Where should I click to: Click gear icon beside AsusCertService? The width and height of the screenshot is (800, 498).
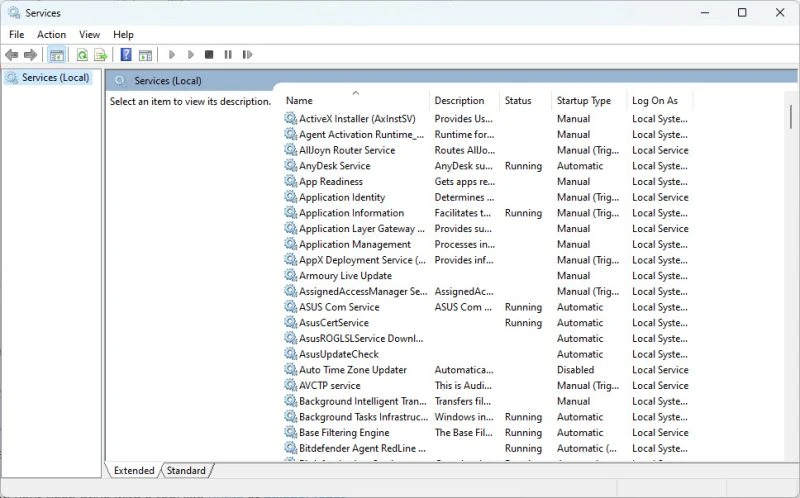pos(291,322)
